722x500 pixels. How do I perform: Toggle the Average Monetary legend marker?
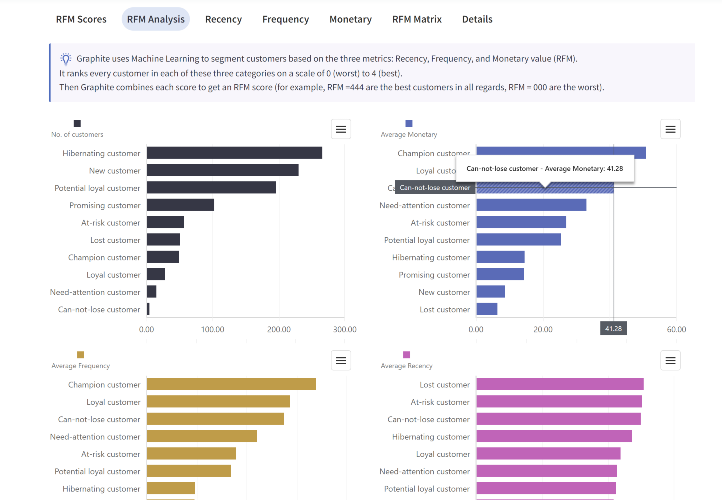point(409,123)
